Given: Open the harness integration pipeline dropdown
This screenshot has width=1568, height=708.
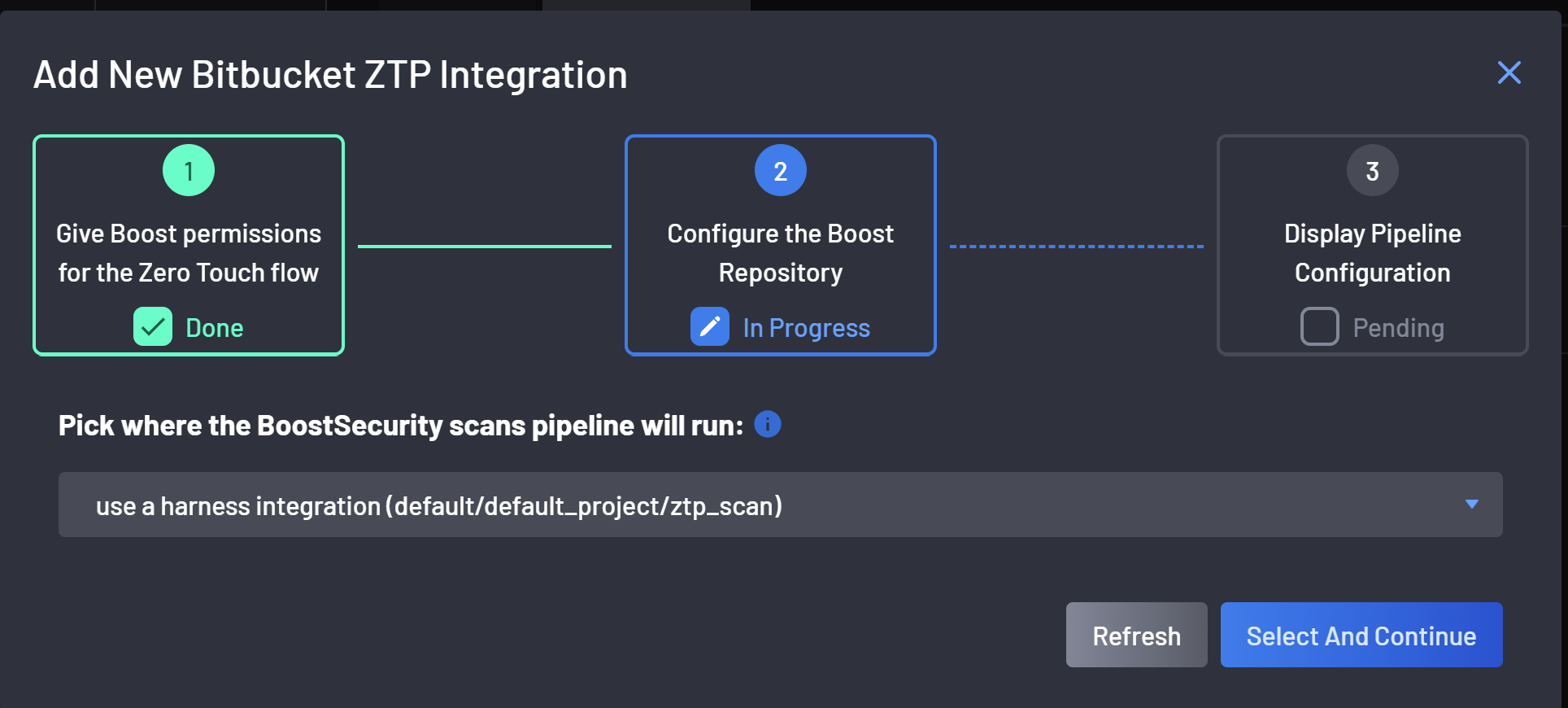Looking at the screenshot, I should coord(781,505).
